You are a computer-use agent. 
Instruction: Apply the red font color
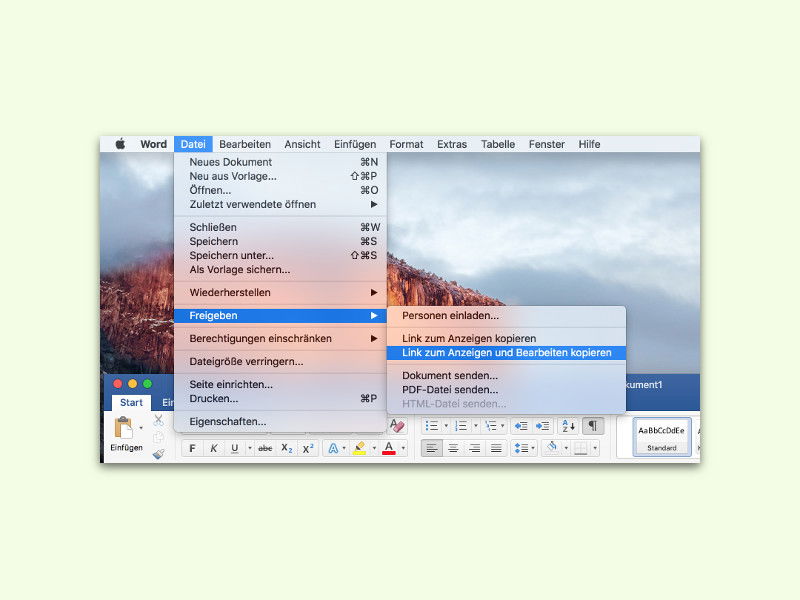pyautogui.click(x=389, y=448)
